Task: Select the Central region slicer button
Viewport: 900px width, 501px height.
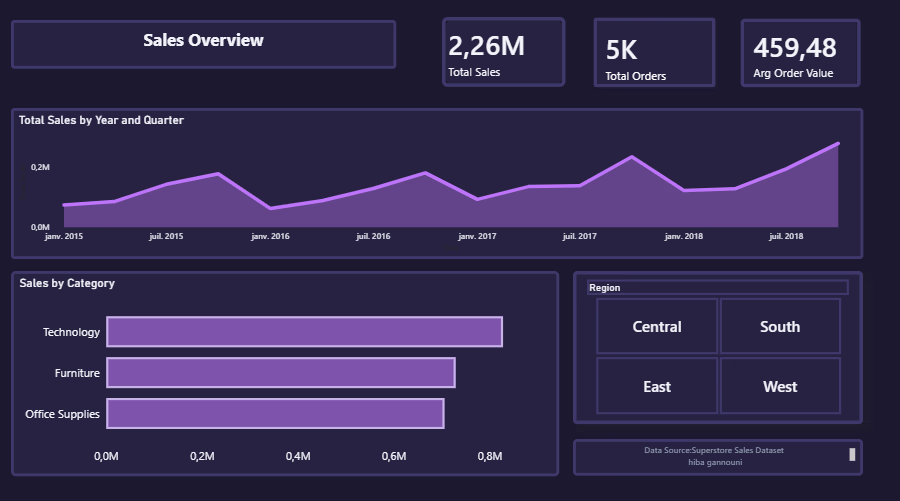Action: click(657, 326)
